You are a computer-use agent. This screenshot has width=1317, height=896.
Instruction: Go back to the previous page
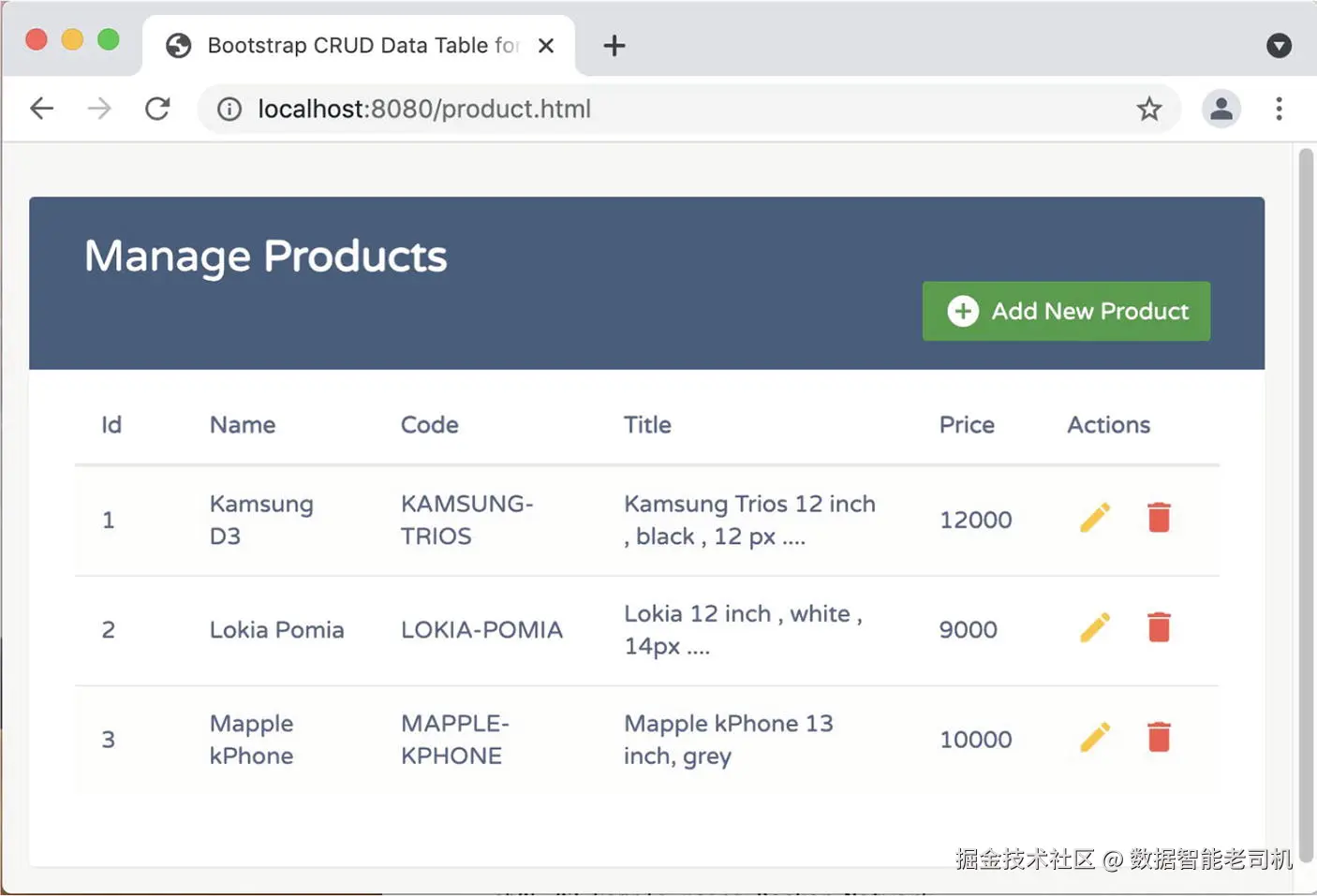(42, 109)
